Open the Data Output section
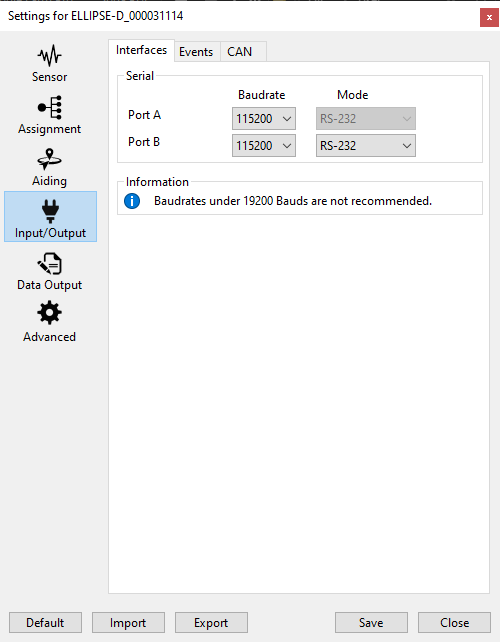 point(50,271)
